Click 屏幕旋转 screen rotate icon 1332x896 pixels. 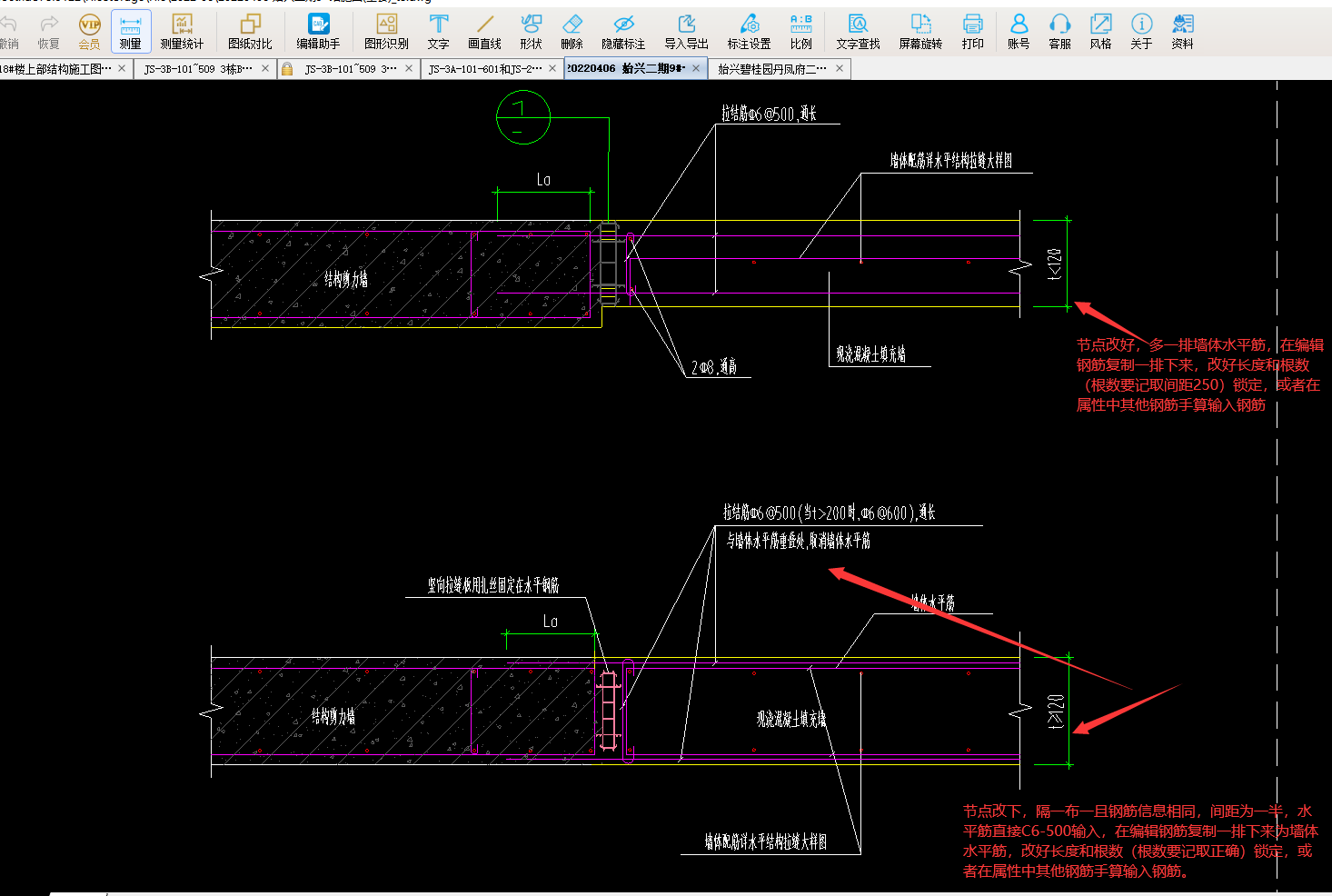click(x=920, y=32)
